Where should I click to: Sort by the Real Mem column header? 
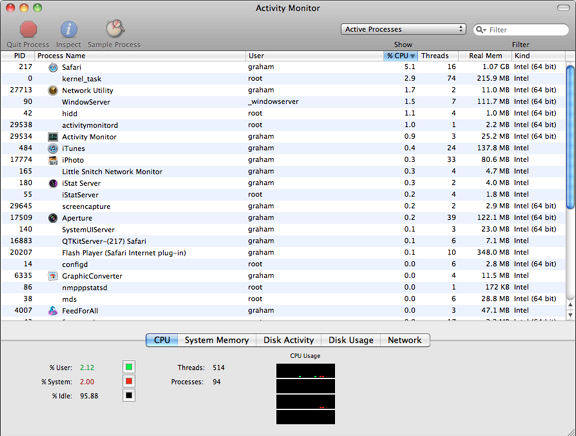(x=485, y=56)
